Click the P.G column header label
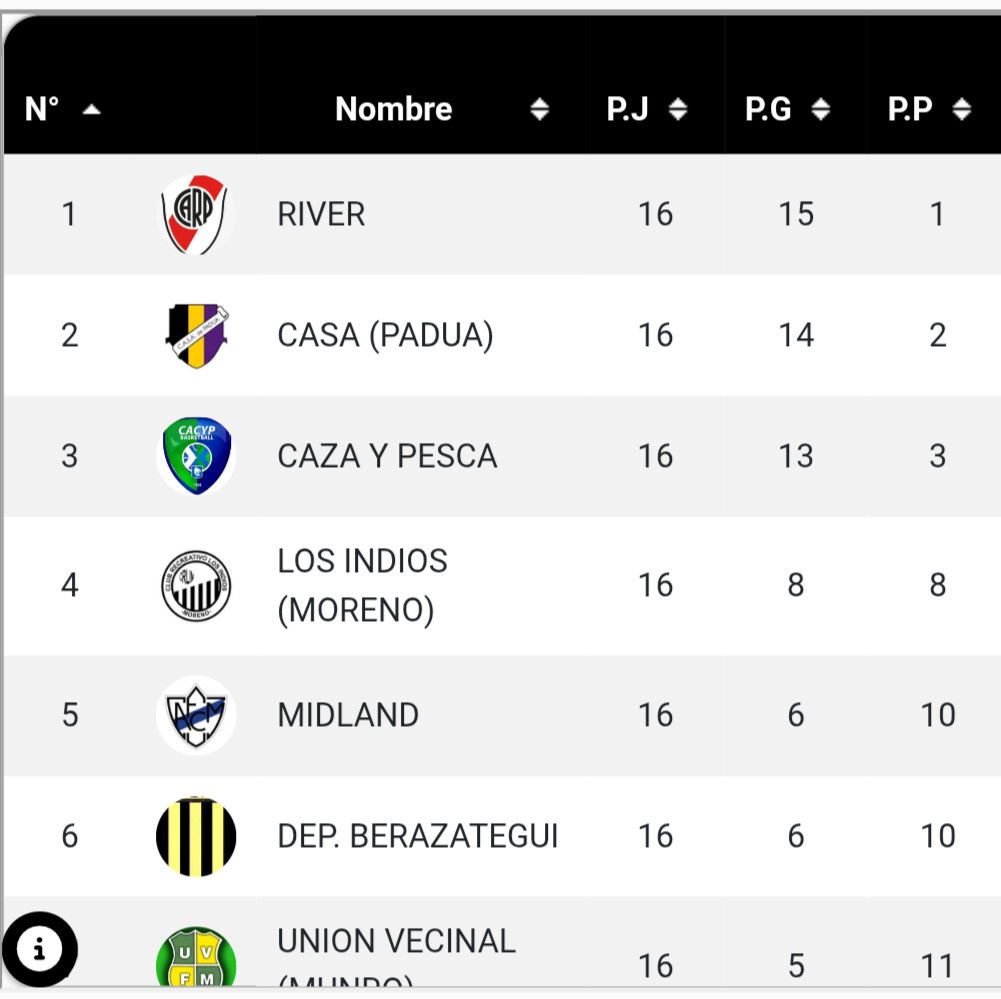The height and width of the screenshot is (999, 1001). click(768, 109)
